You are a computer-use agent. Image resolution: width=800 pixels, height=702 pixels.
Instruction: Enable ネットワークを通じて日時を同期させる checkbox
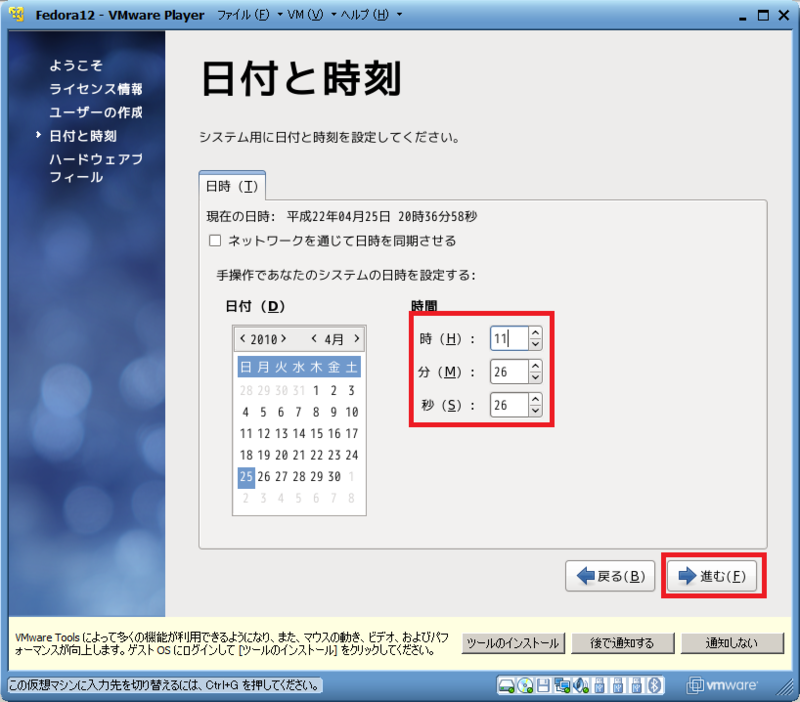(x=215, y=239)
